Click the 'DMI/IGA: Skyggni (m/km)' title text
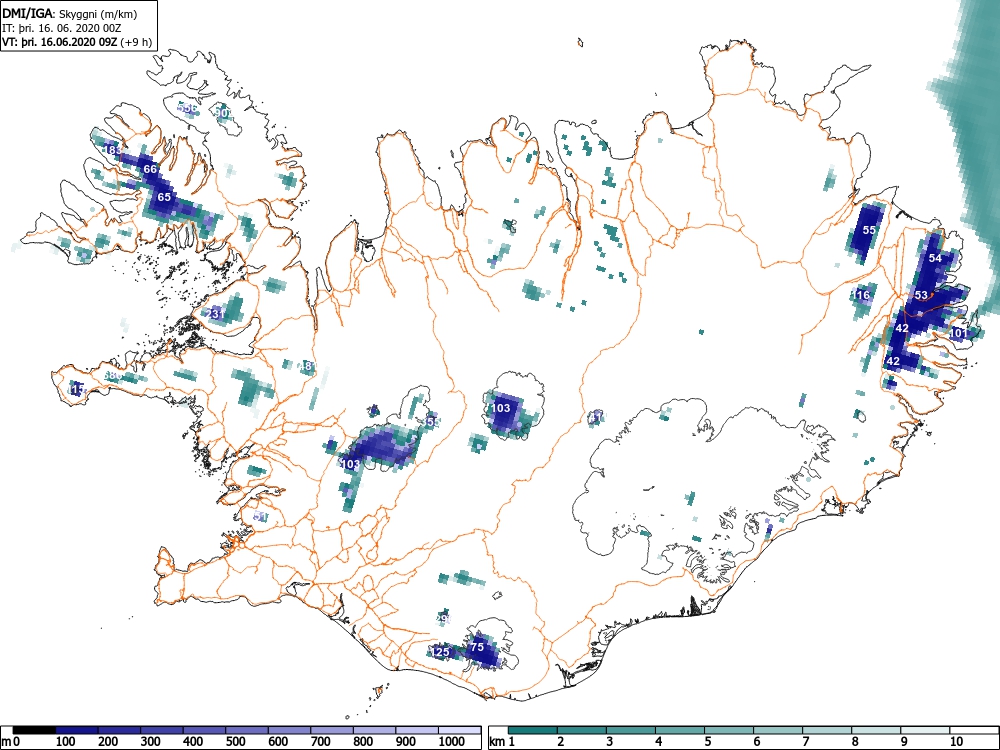The height and width of the screenshot is (750, 1000). [x=70, y=13]
